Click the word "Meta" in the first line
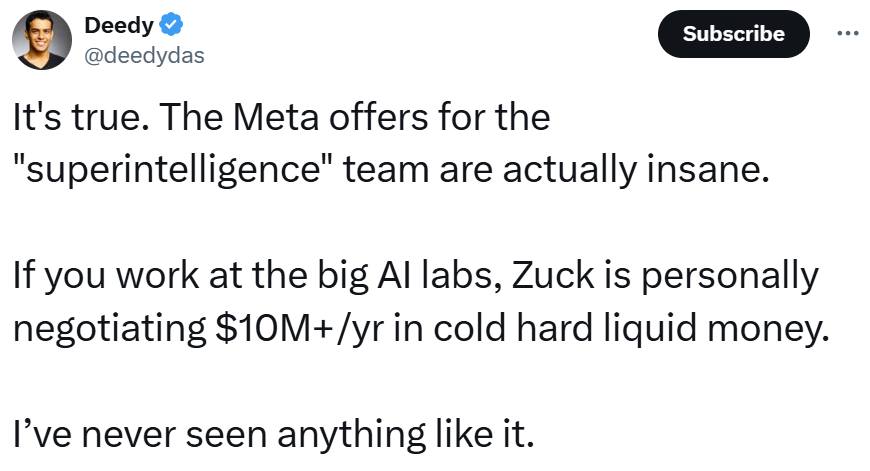This screenshot has height=471, width=870. point(276,117)
